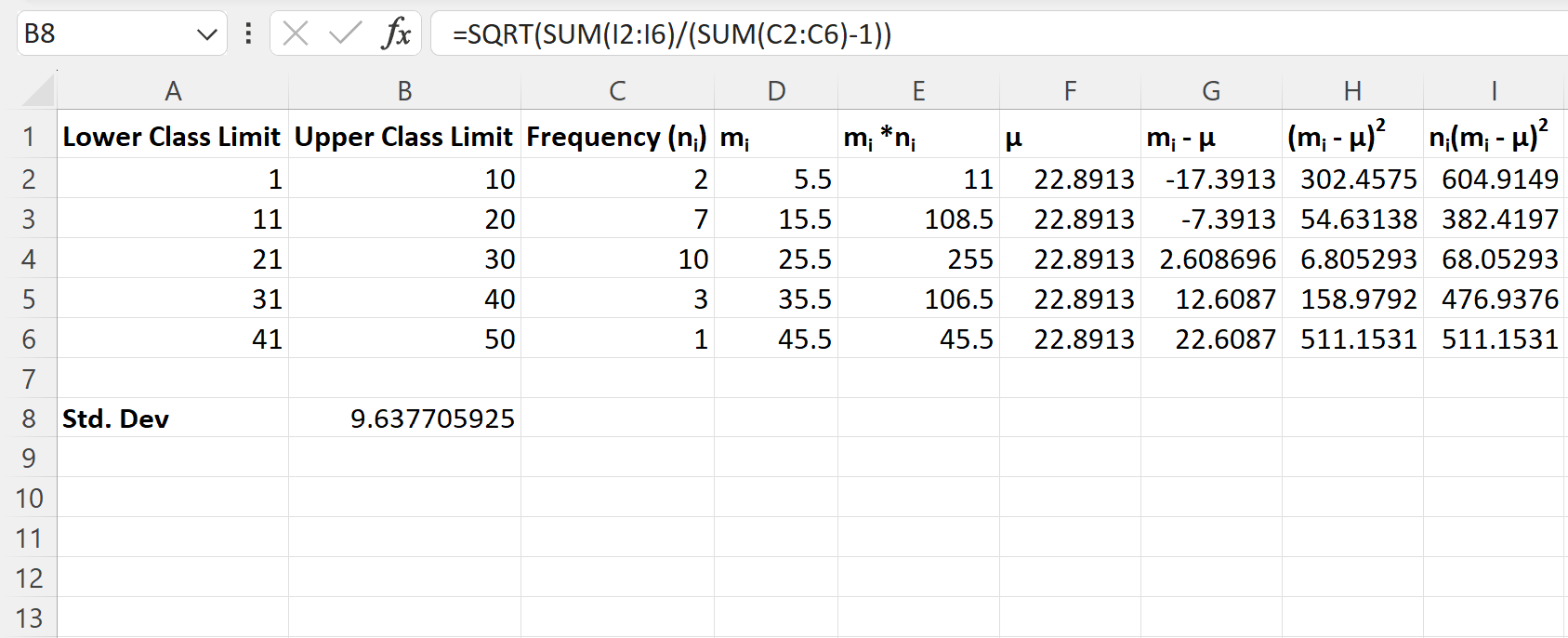Click the Select All corner triangle

pyautogui.click(x=38, y=91)
